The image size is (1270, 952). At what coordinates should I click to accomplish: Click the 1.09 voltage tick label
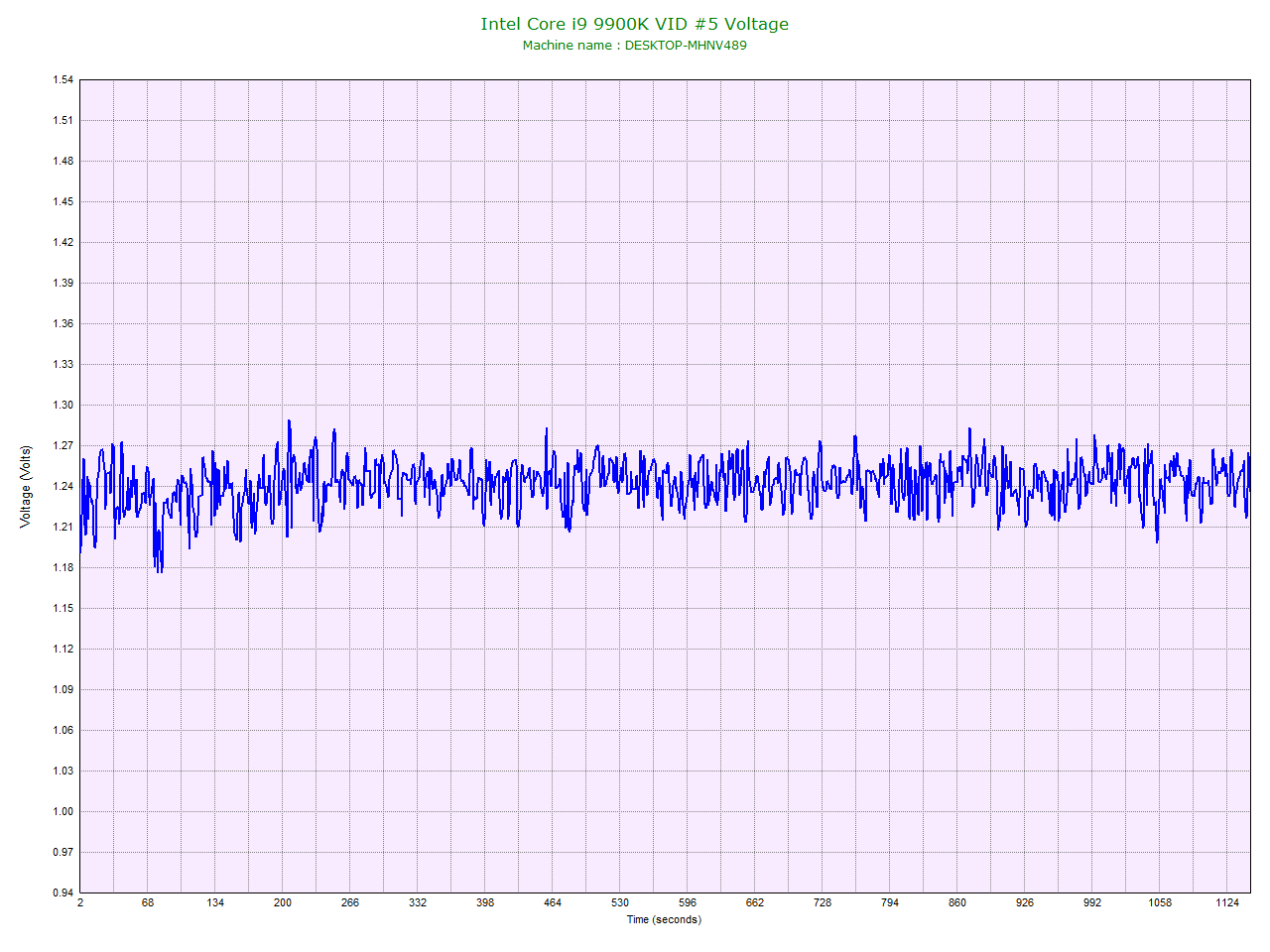tap(63, 690)
